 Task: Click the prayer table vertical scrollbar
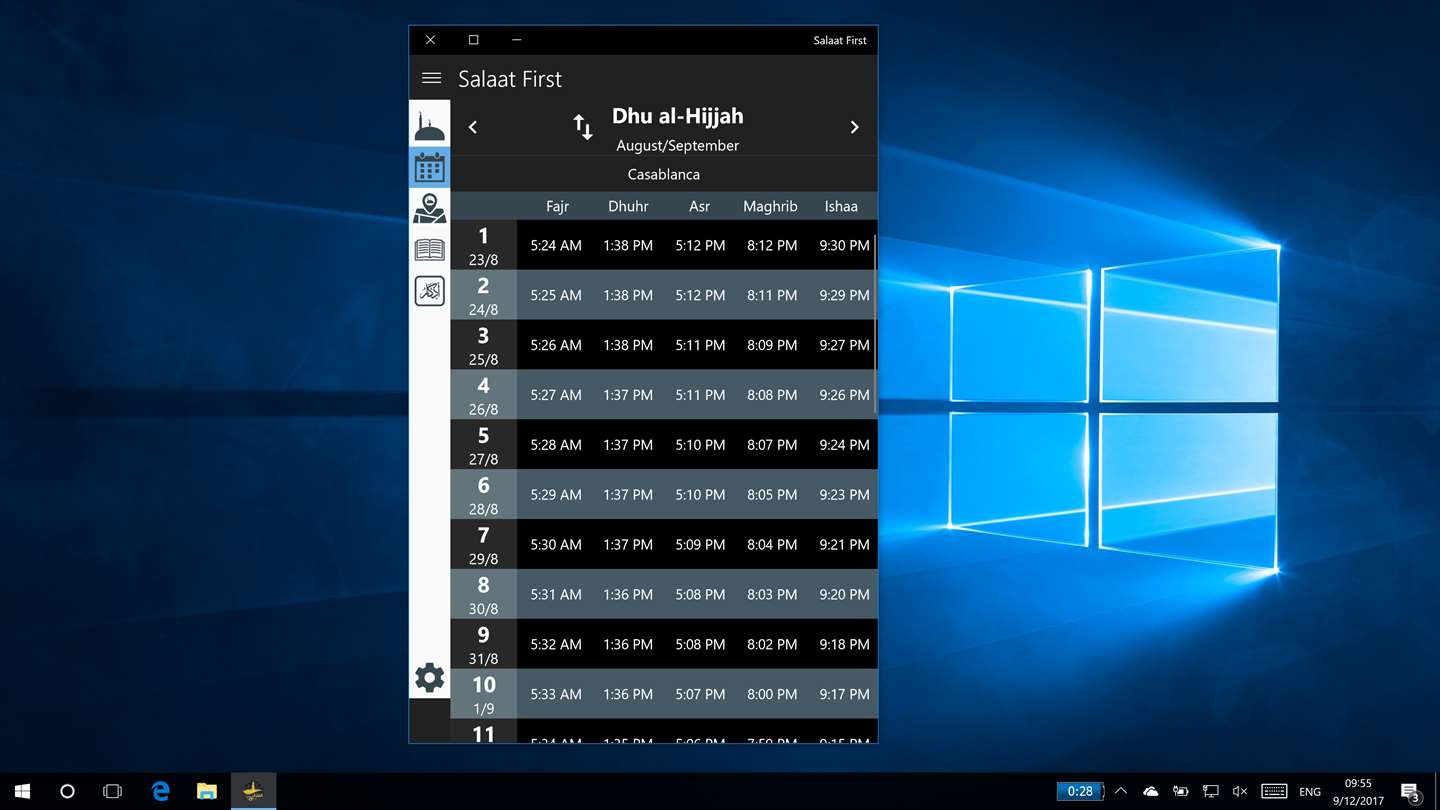pos(875,324)
